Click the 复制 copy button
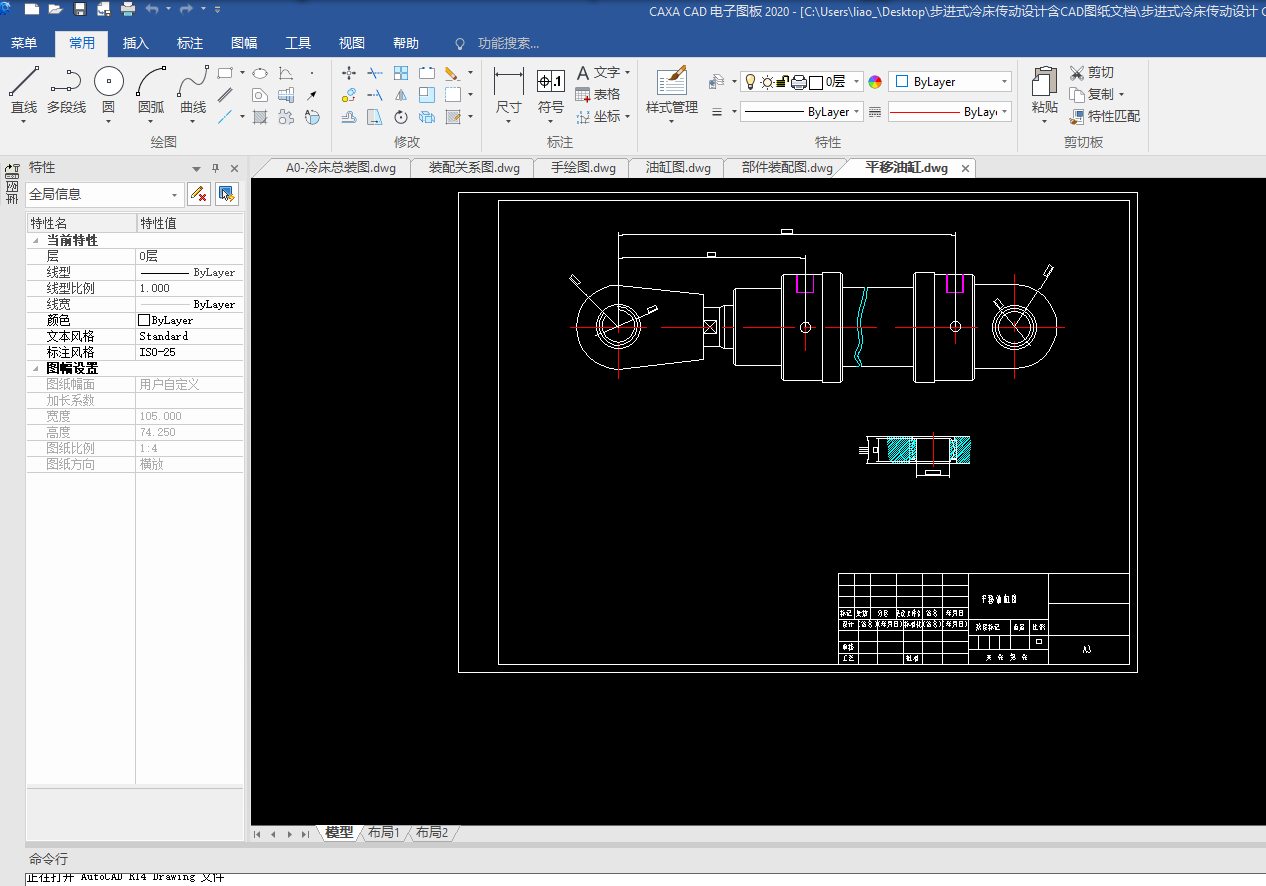This screenshot has width=1266, height=886. 1092,94
